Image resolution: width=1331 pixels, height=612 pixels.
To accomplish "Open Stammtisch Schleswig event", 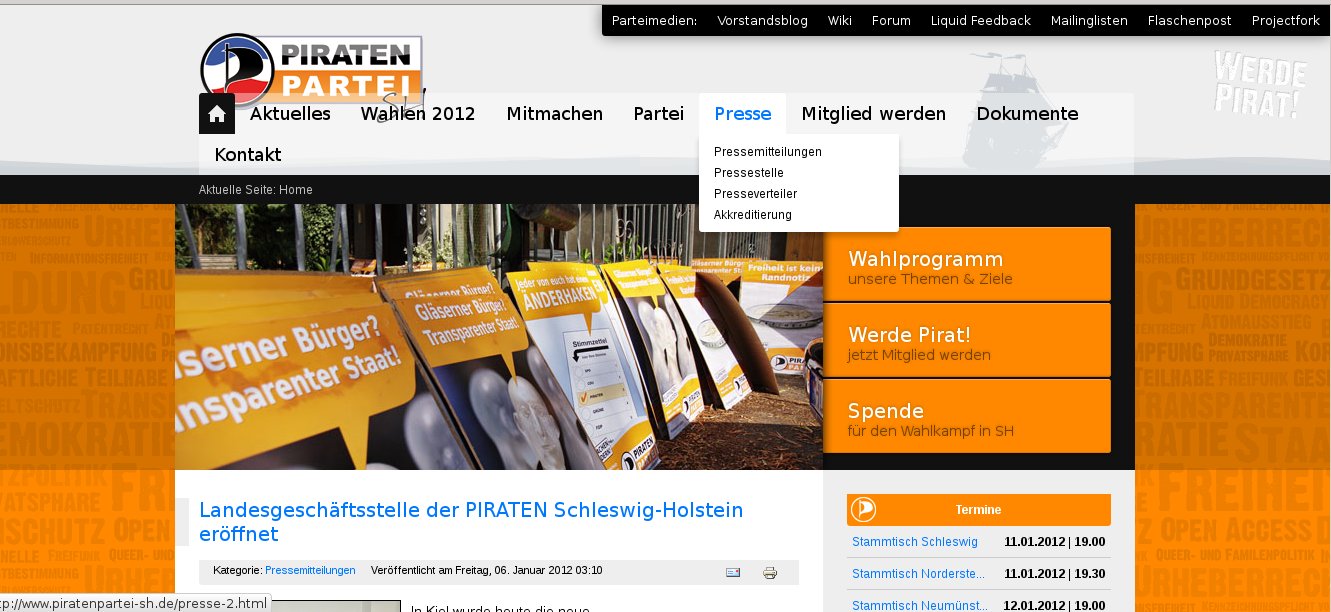I will point(914,542).
